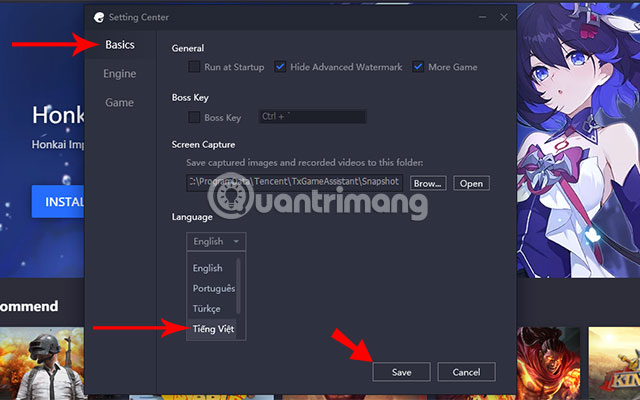
Task: Select Tiếng Việt language option
Action: 211,329
